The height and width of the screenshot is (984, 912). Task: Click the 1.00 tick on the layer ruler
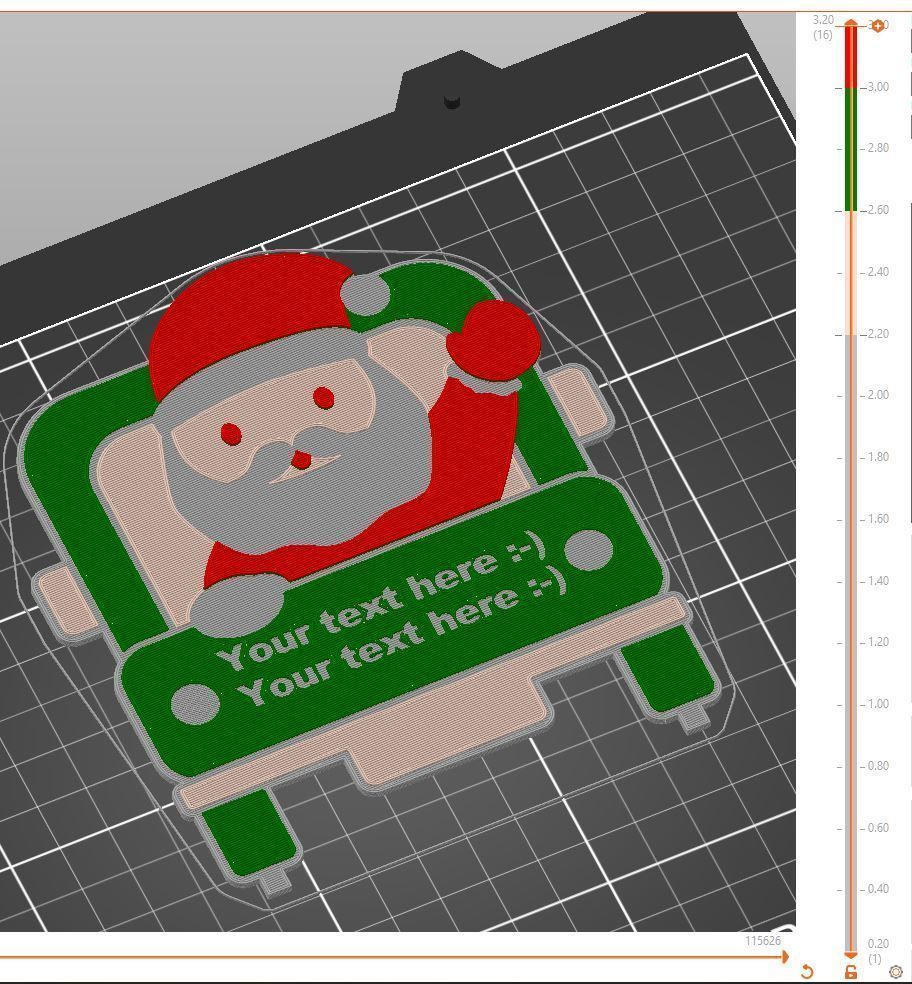click(x=877, y=704)
